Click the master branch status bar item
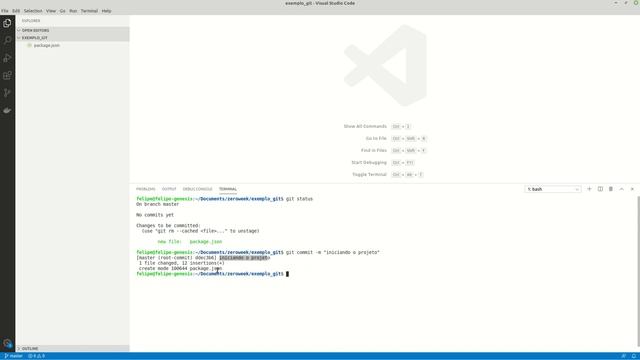The height and width of the screenshot is (360, 640). [x=13, y=356]
